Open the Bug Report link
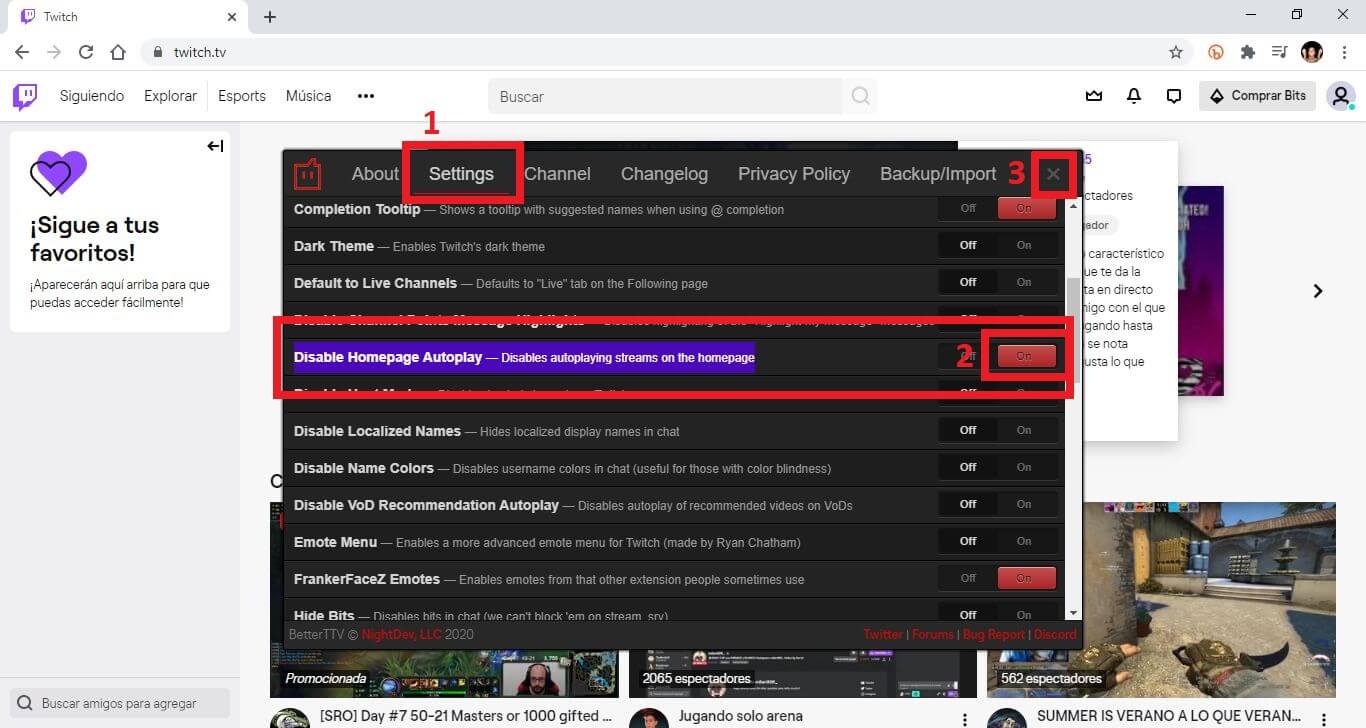Screen dimensions: 1366x728 pyautogui.click(x=993, y=634)
